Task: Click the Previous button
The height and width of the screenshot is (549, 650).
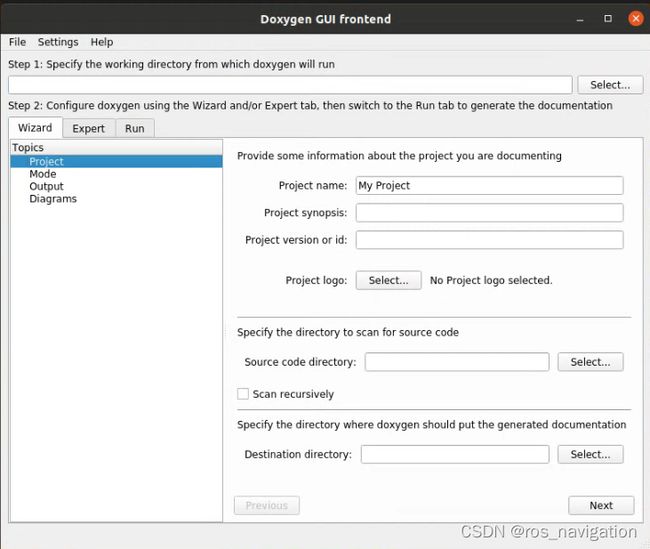Action: tap(267, 505)
